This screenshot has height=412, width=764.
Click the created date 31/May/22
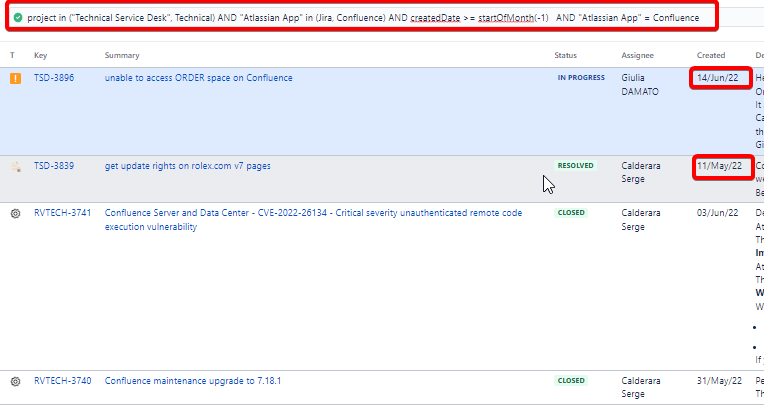point(719,381)
